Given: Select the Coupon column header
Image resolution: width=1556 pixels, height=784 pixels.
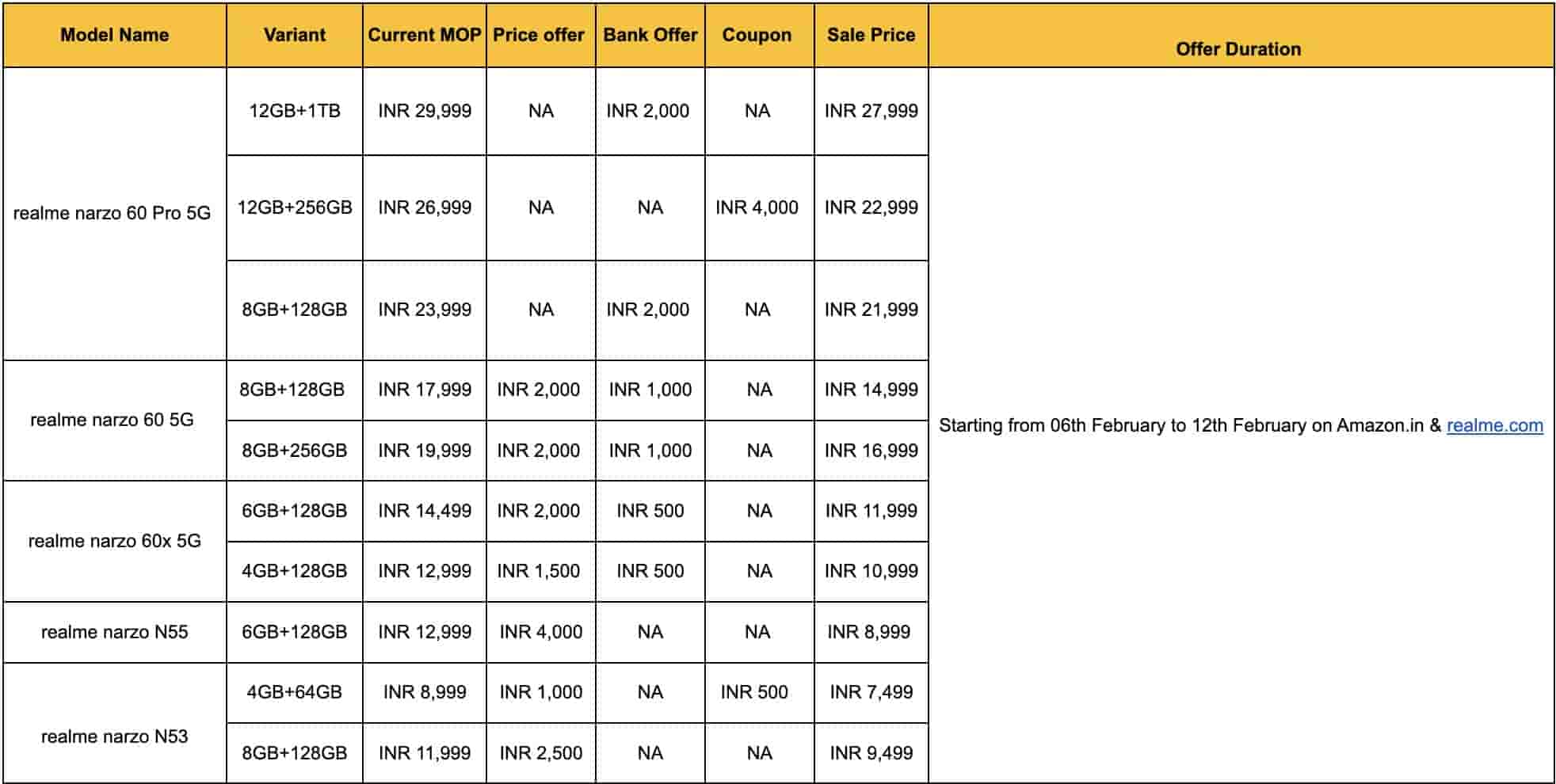Looking at the screenshot, I should tap(757, 35).
